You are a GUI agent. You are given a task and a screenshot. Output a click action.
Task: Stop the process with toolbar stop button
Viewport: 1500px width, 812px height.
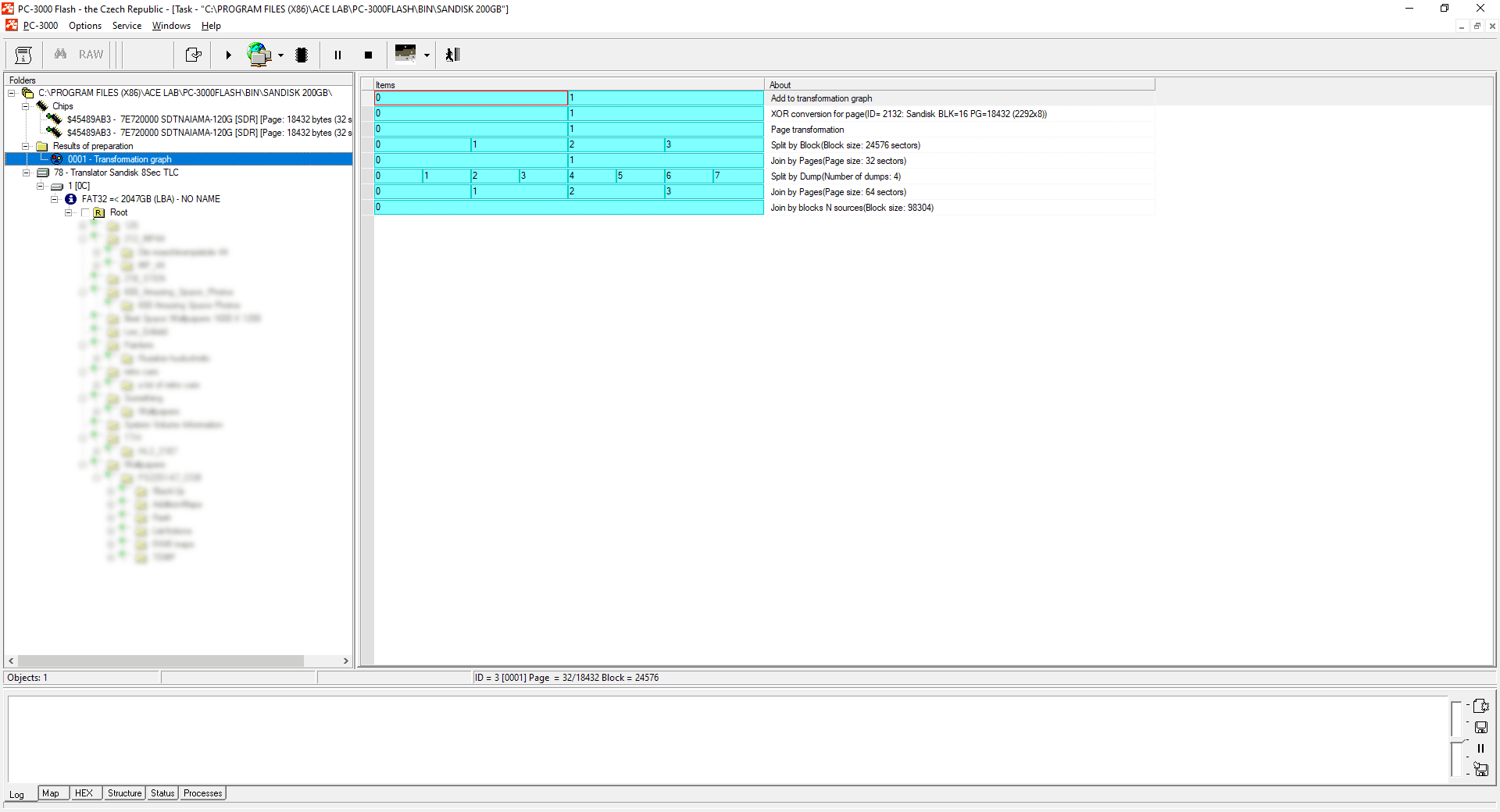[x=368, y=55]
